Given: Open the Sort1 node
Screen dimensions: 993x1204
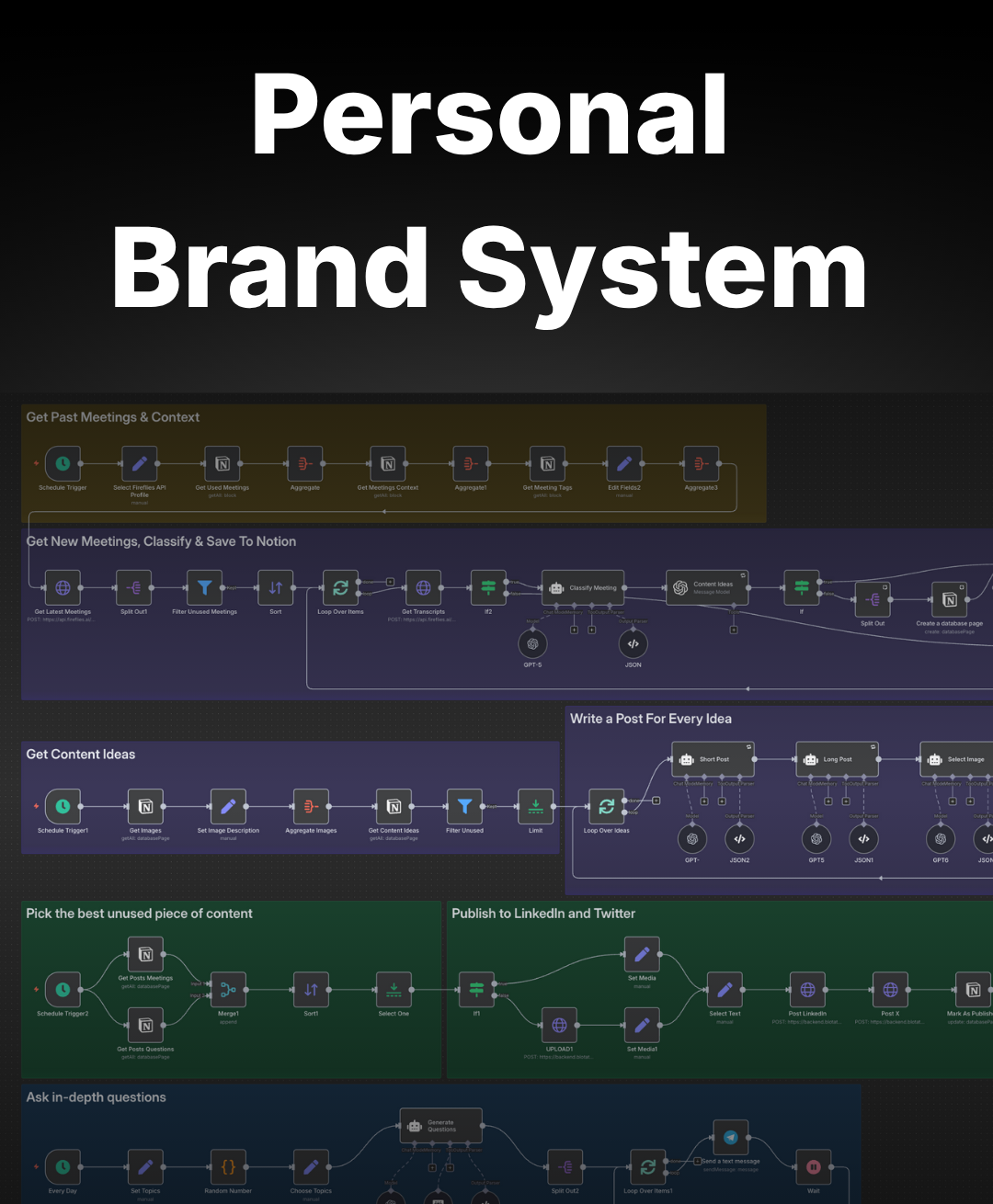Looking at the screenshot, I should pos(311,990).
